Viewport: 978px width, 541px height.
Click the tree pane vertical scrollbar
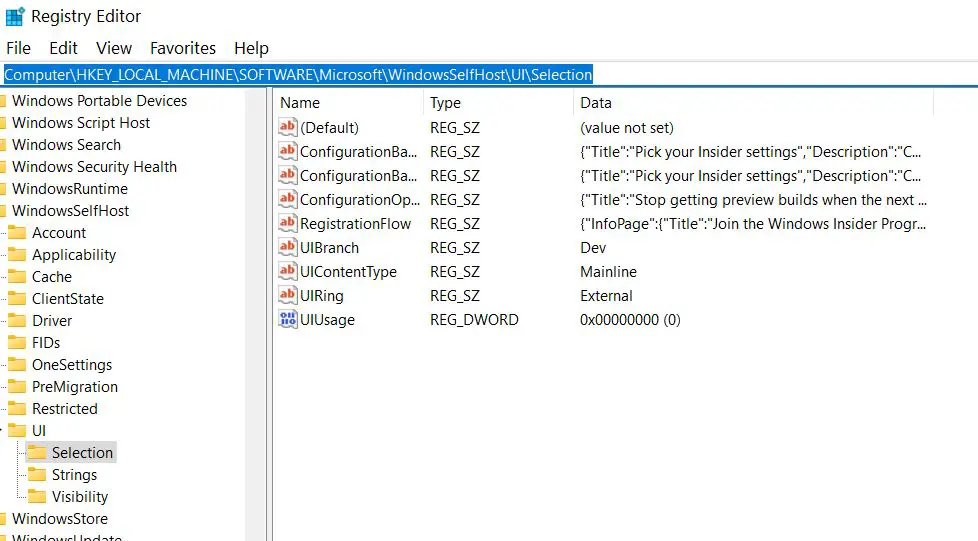255,314
